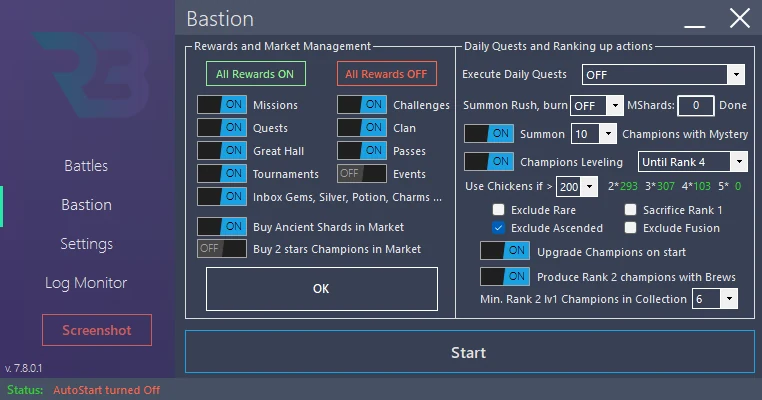Uncheck the Exclude Ascended checkbox
The image size is (762, 400).
pyautogui.click(x=498, y=227)
